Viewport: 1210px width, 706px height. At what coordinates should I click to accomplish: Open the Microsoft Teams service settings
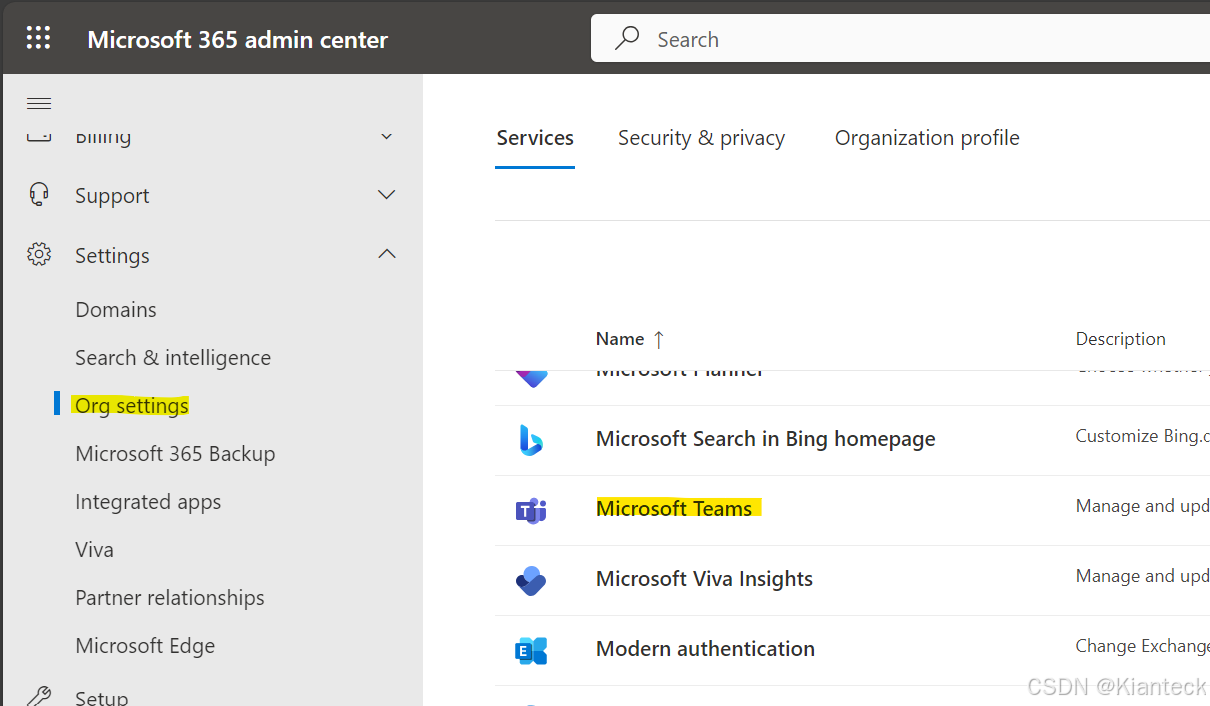pos(674,509)
